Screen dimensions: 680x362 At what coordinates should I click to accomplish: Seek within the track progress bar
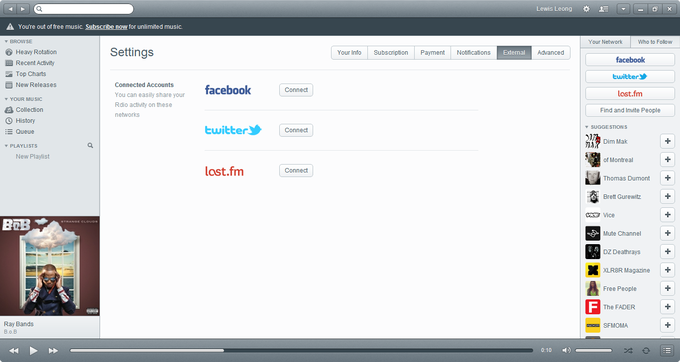coord(301,350)
